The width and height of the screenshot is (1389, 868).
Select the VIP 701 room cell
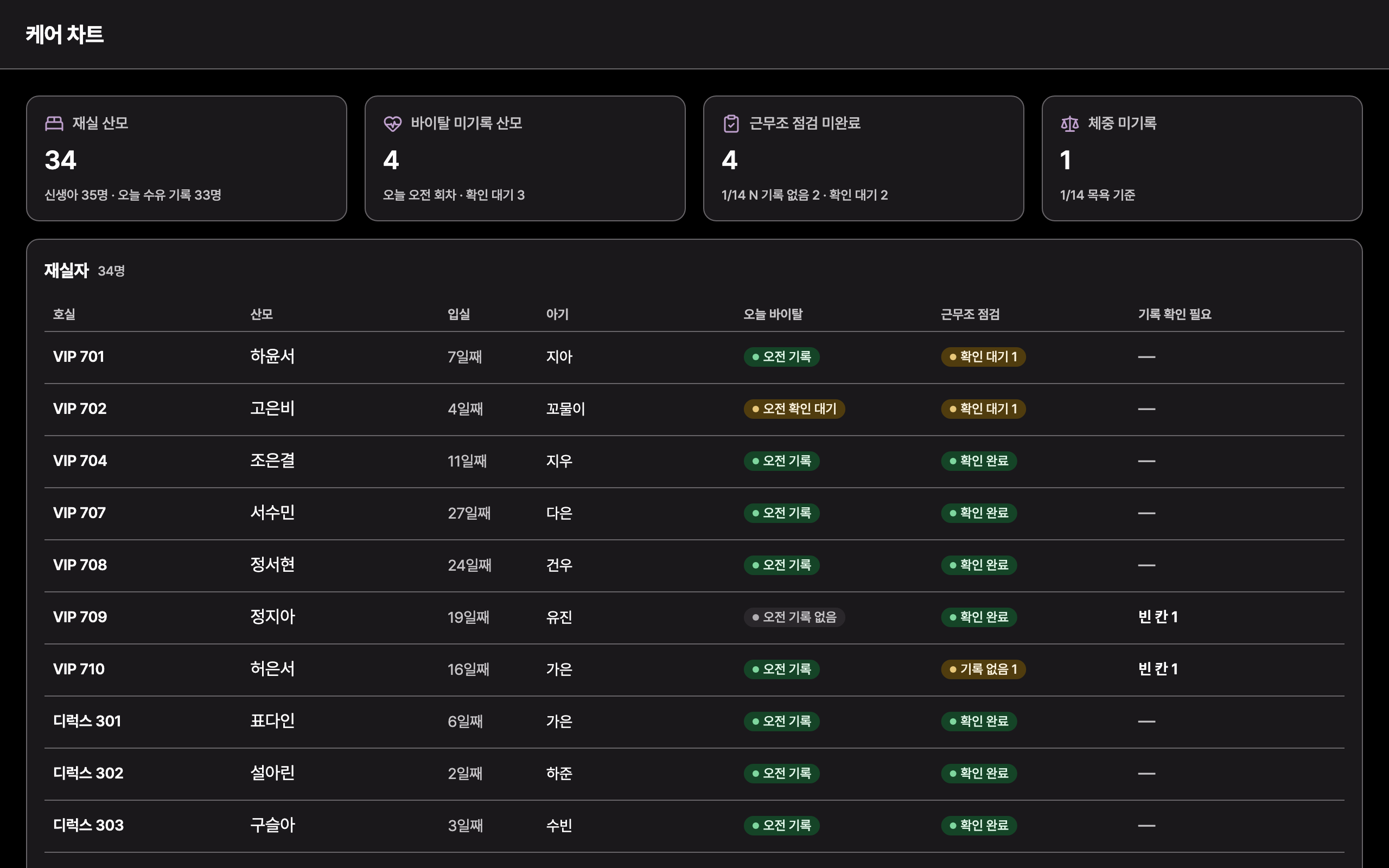(x=79, y=356)
